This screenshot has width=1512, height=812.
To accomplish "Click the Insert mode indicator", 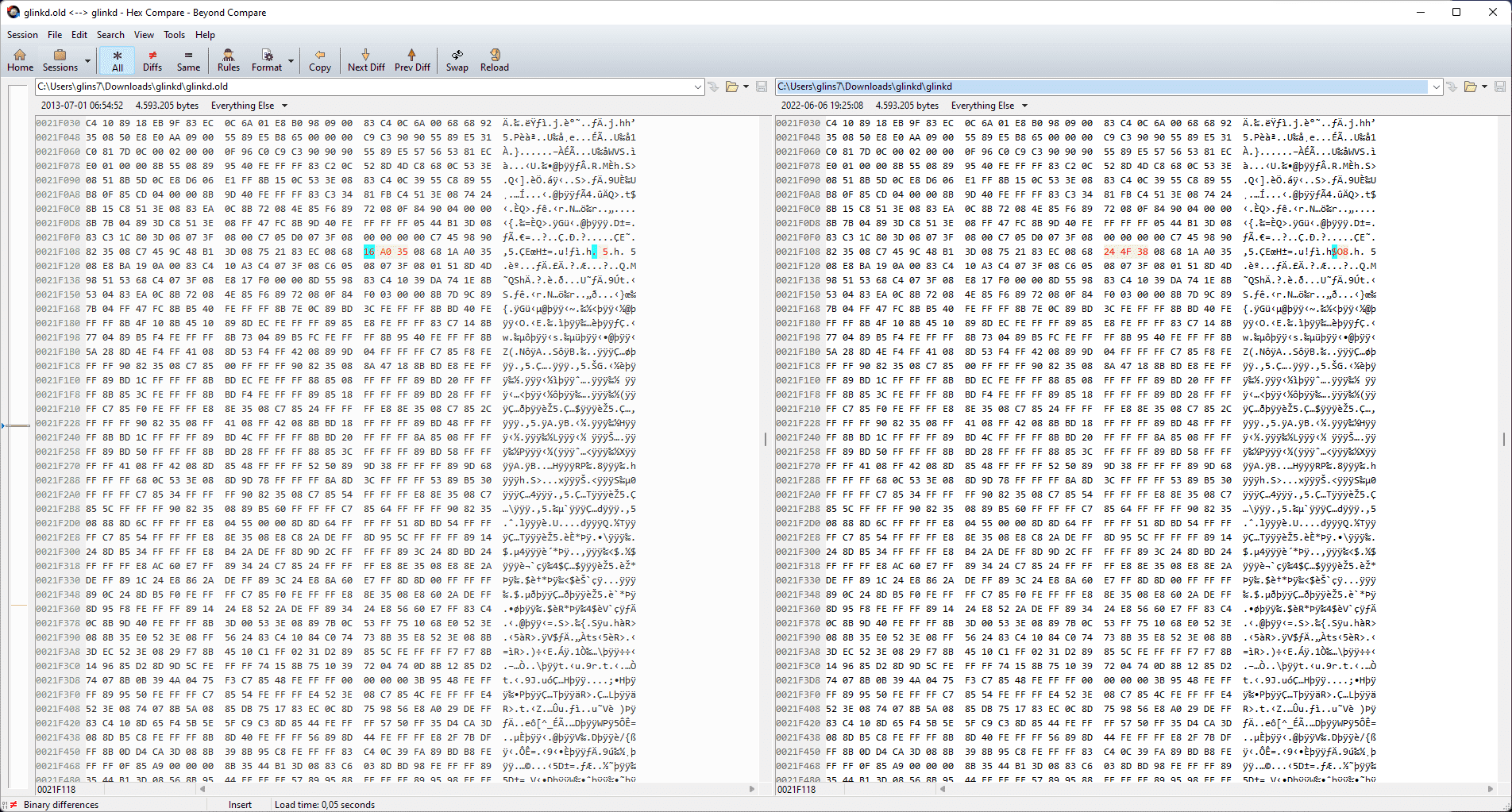I will point(240,804).
